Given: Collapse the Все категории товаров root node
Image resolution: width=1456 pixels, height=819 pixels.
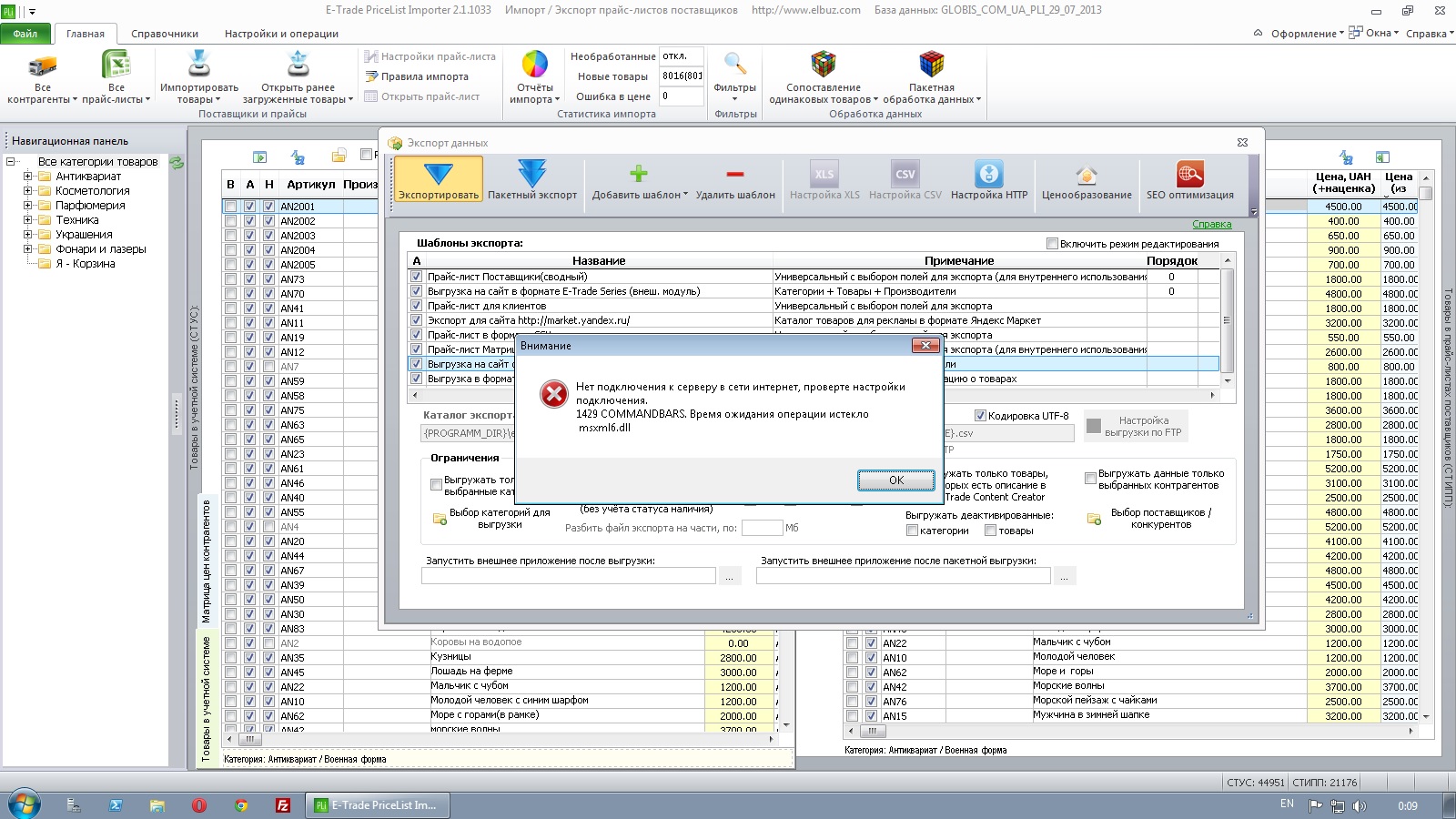Looking at the screenshot, I should click(x=11, y=162).
